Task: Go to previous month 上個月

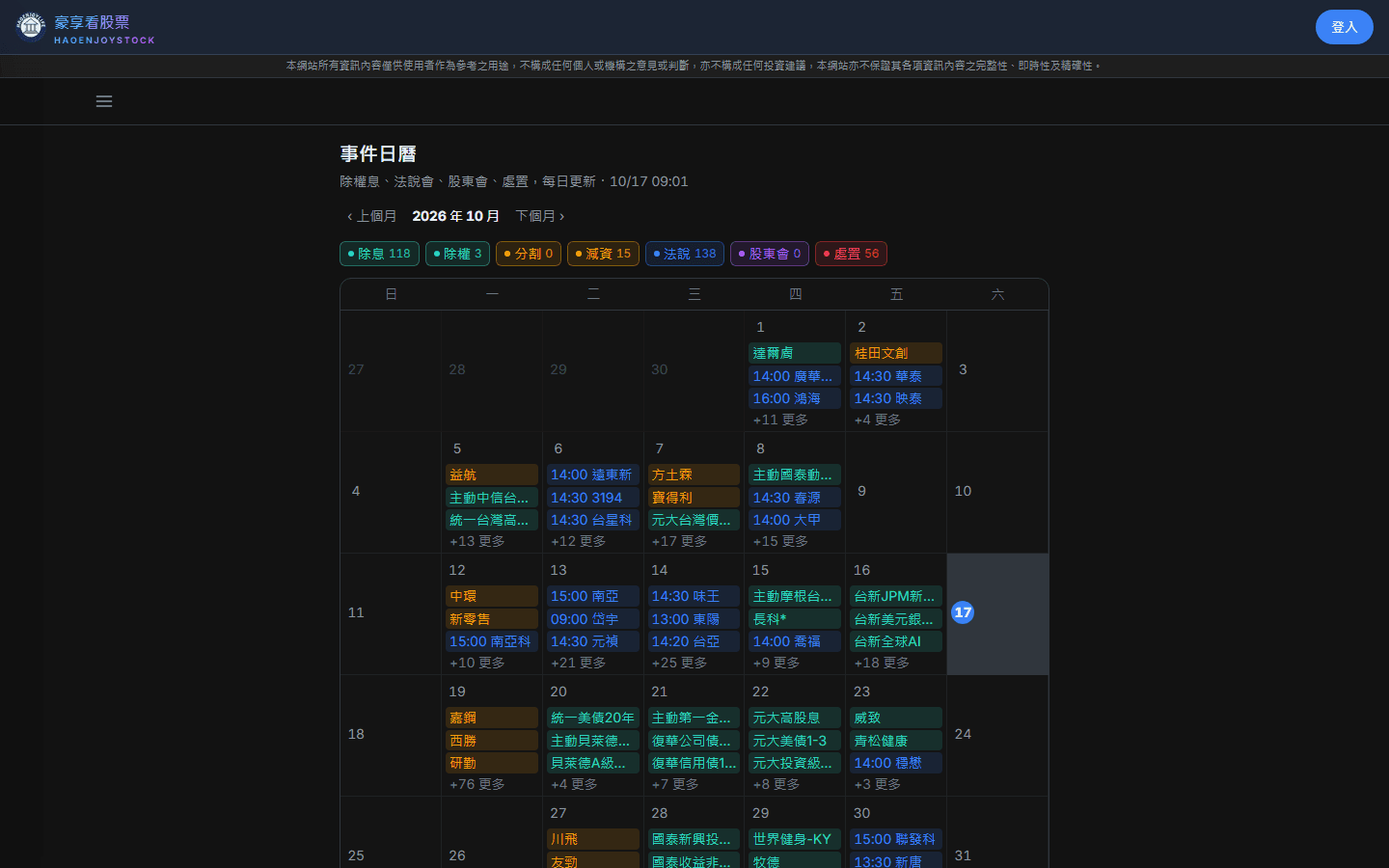Action: pyautogui.click(x=371, y=216)
